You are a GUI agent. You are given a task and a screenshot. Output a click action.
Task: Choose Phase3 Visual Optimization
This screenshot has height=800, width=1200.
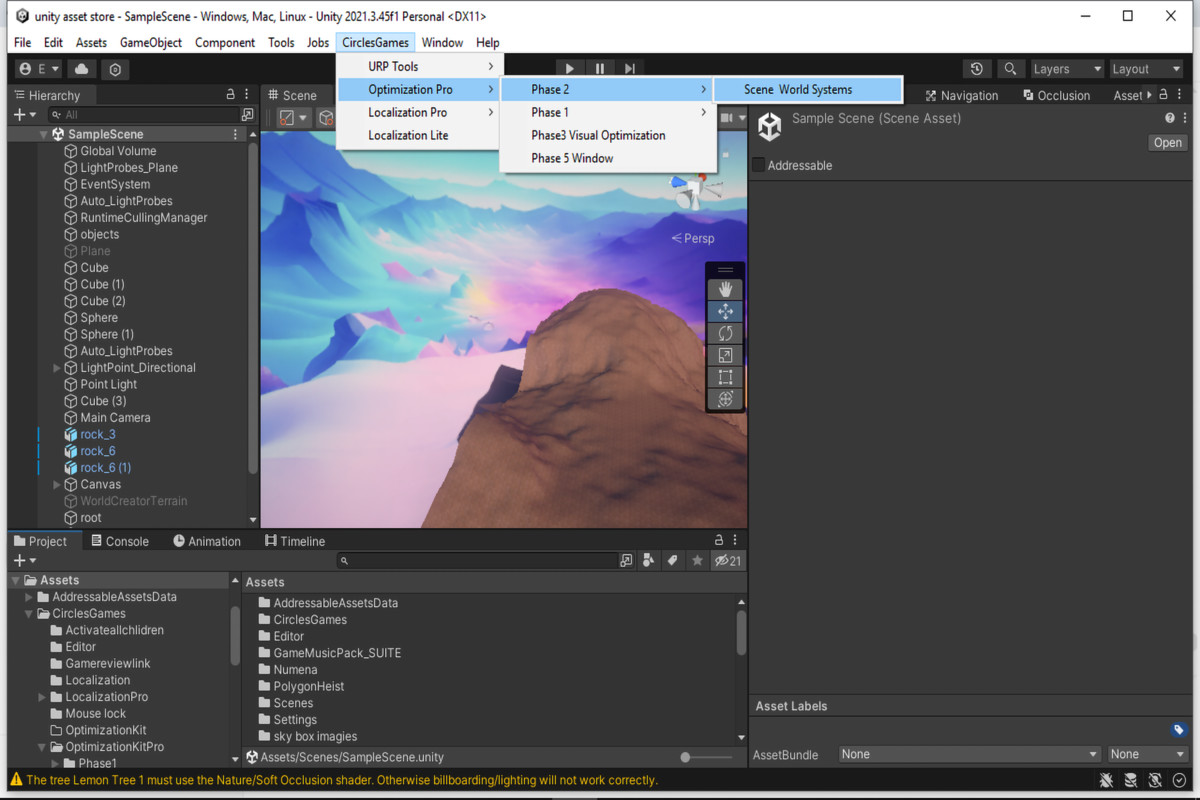(608, 135)
